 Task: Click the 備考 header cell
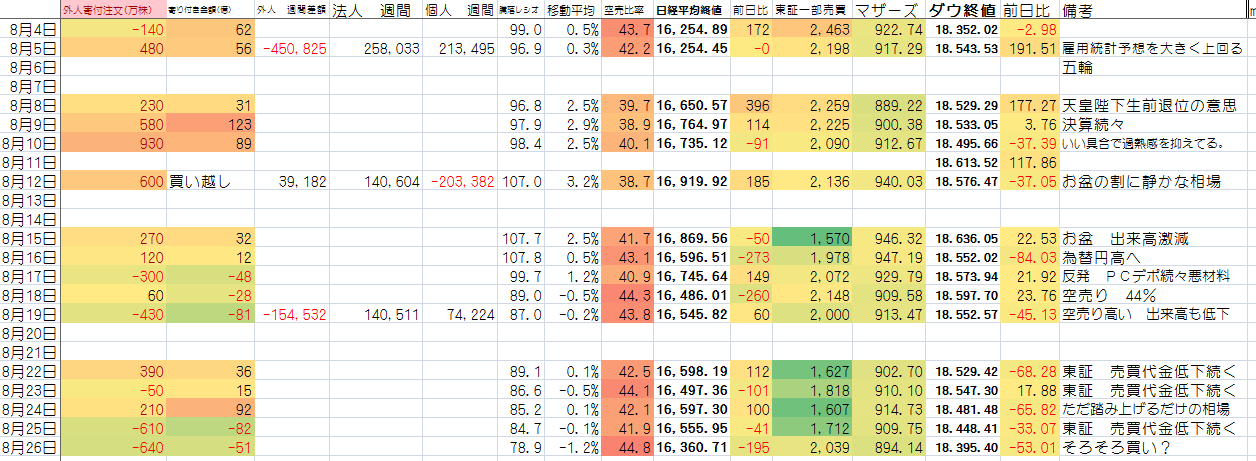[x=1077, y=11]
